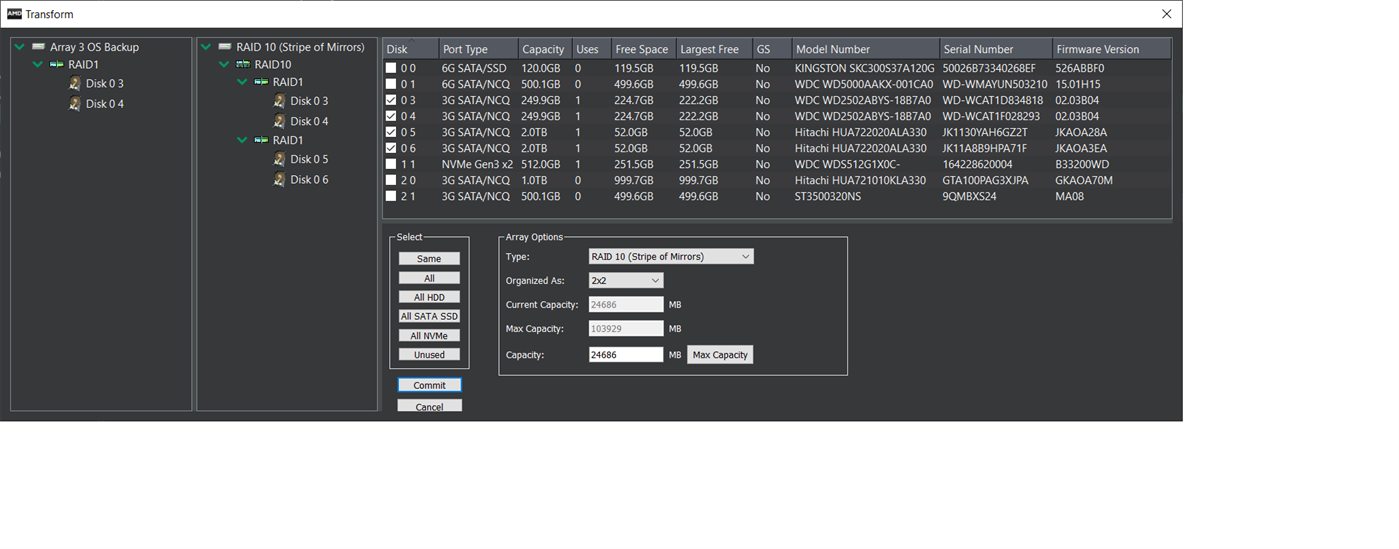The width and height of the screenshot is (1399, 549).
Task: Tick the checkbox for NVMe disk 1 1
Action: pyautogui.click(x=392, y=164)
